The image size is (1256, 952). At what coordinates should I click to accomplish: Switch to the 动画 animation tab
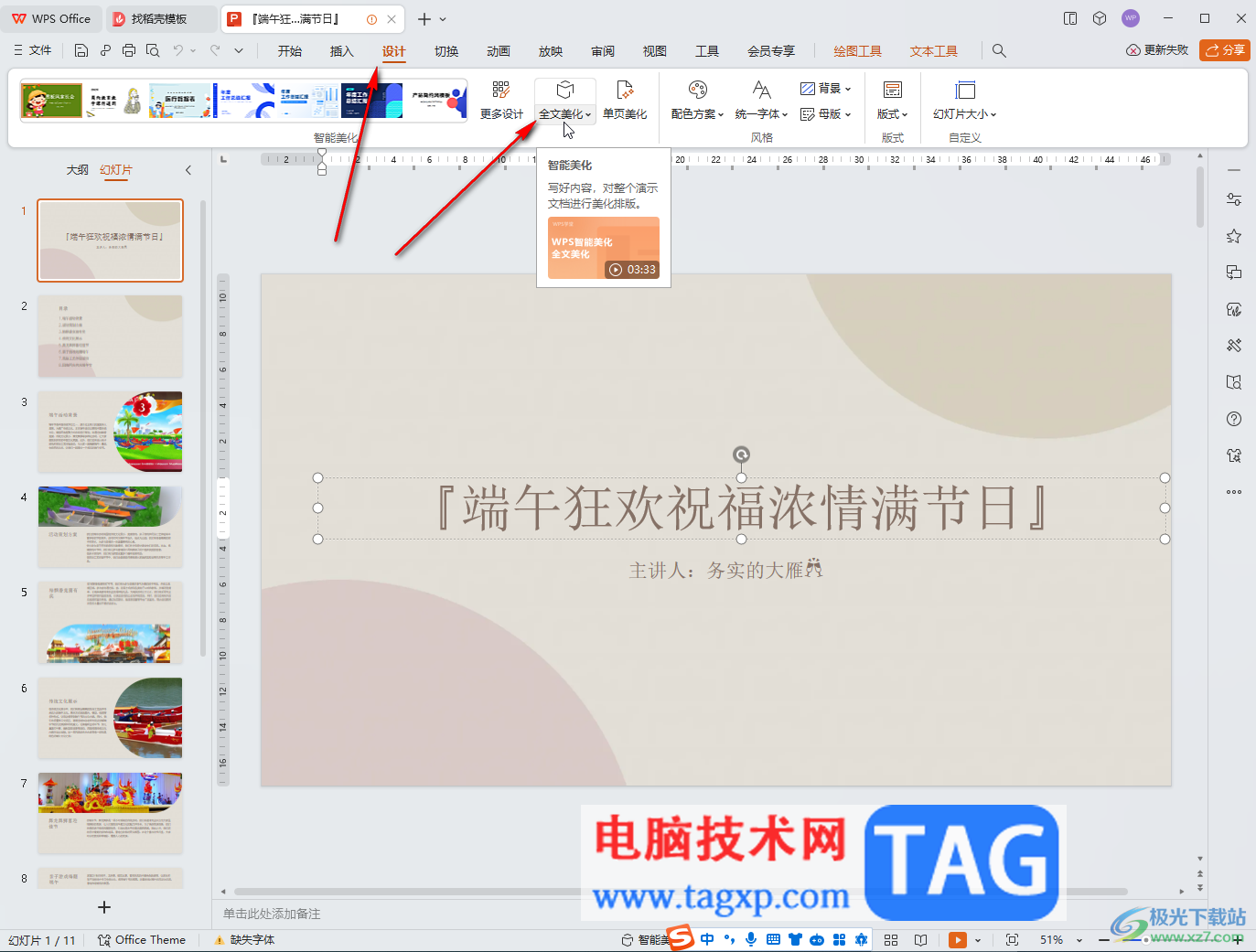[x=499, y=51]
